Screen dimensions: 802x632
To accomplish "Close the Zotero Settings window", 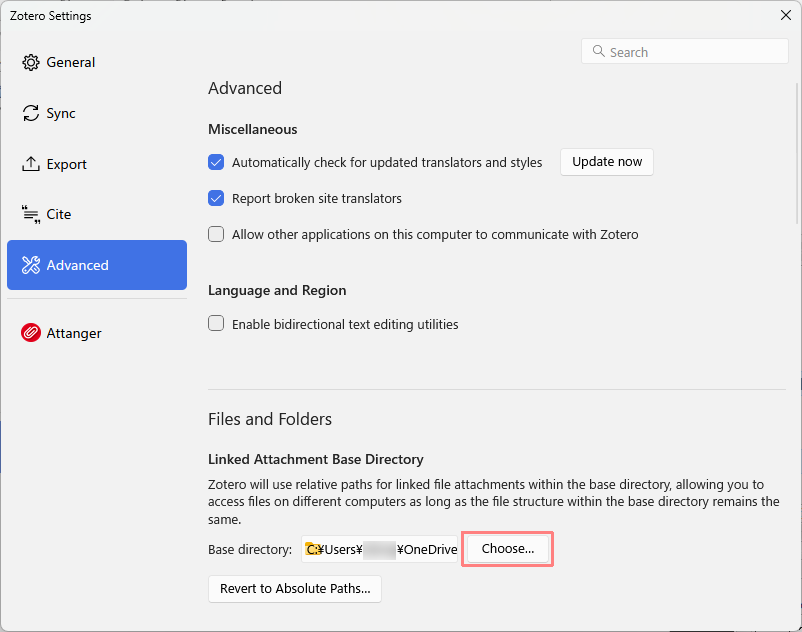I will click(785, 14).
